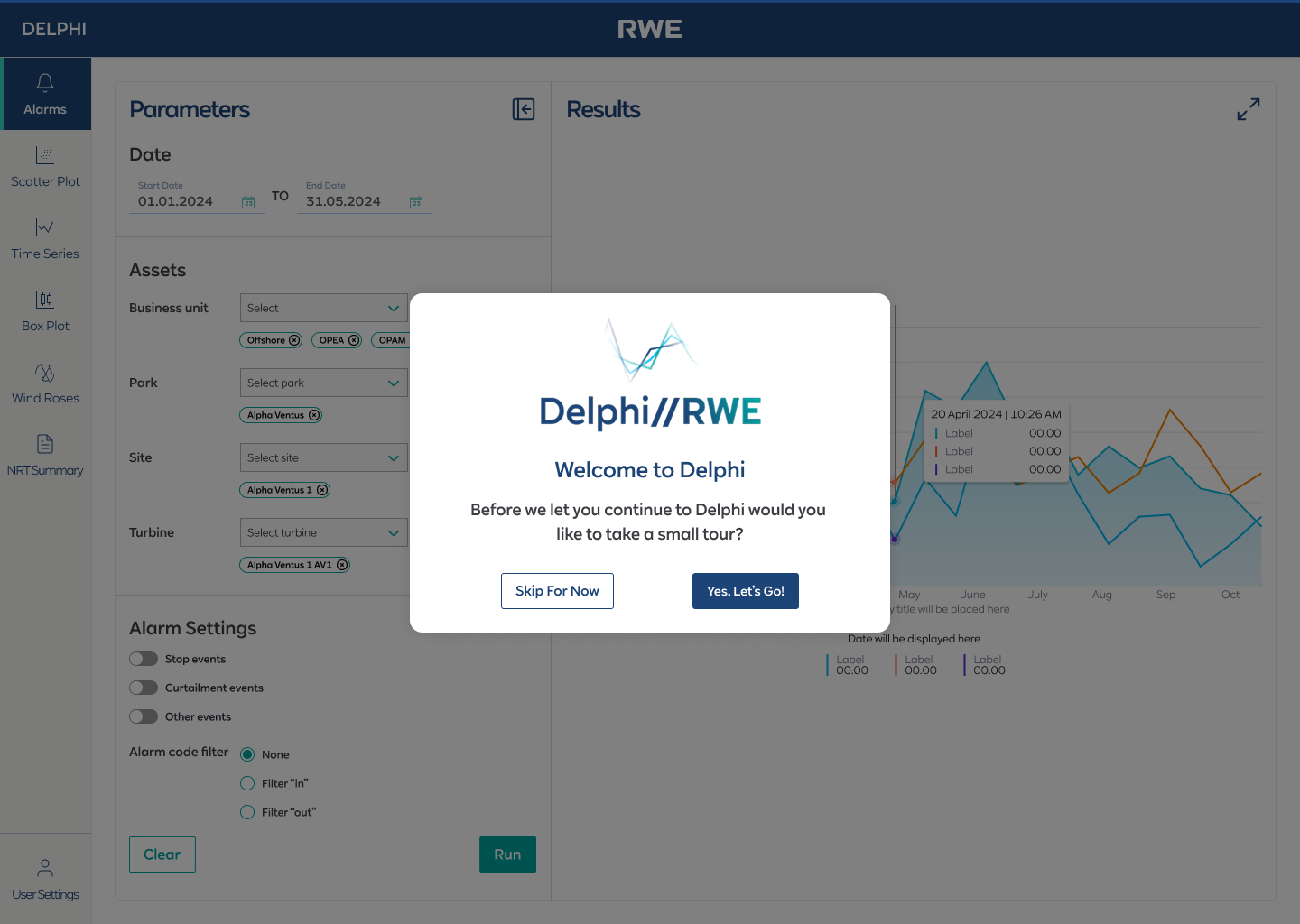
Task: Click 'Alarm Settings' heading
Action: (x=193, y=628)
